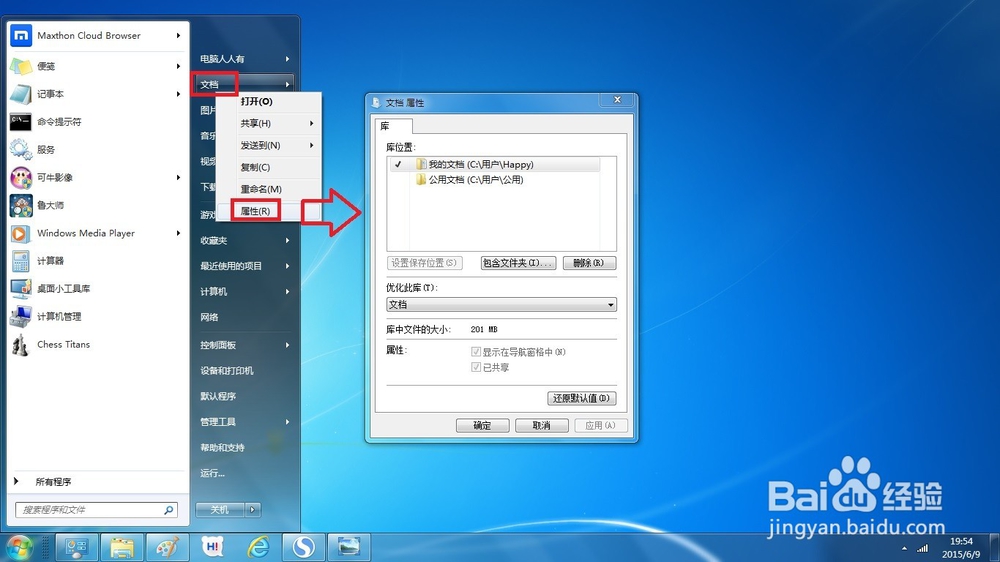Launch 计算机管理 computer management icon
Screen dimensions: 1000x562
21,316
